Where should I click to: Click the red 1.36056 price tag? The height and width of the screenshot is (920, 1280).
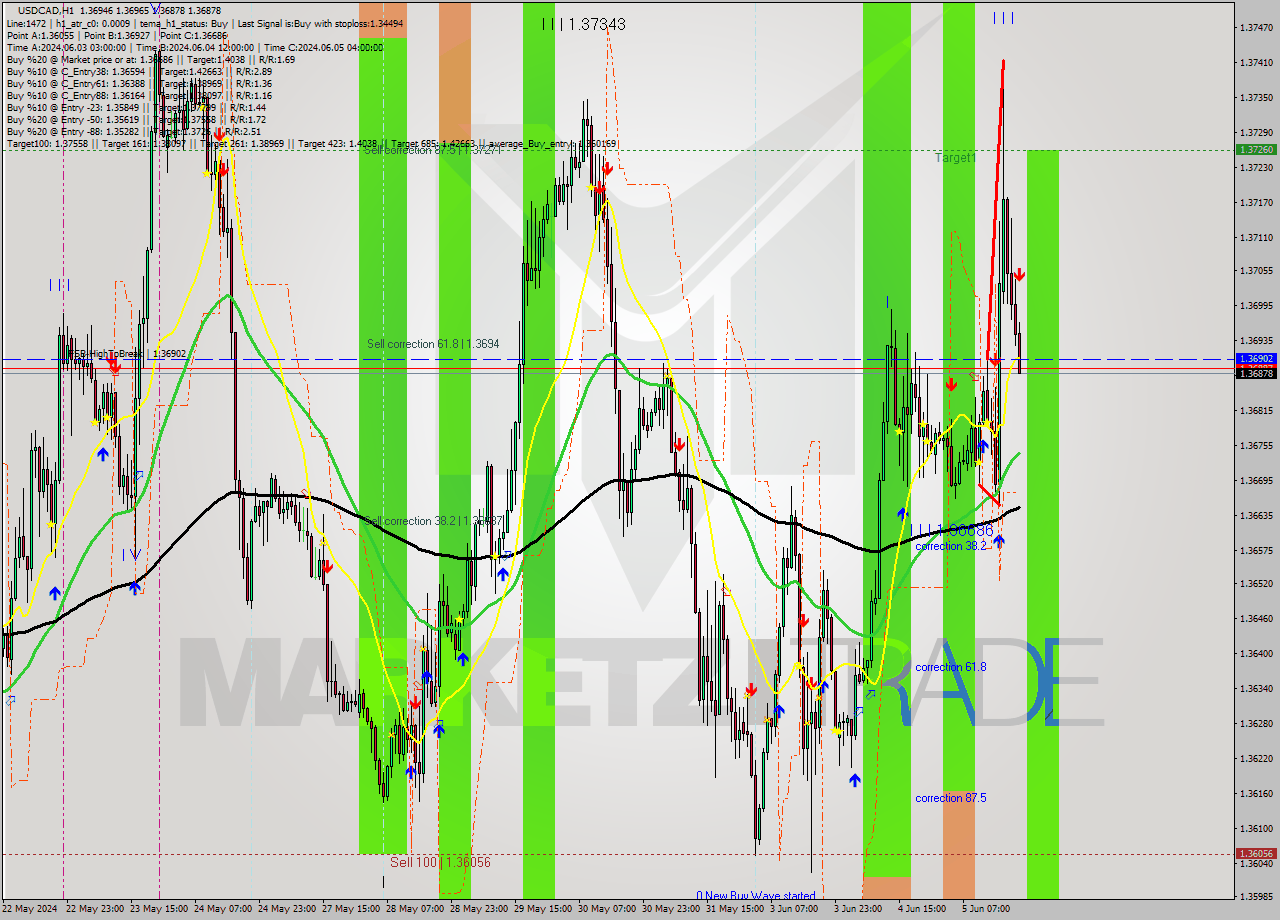[1256, 854]
